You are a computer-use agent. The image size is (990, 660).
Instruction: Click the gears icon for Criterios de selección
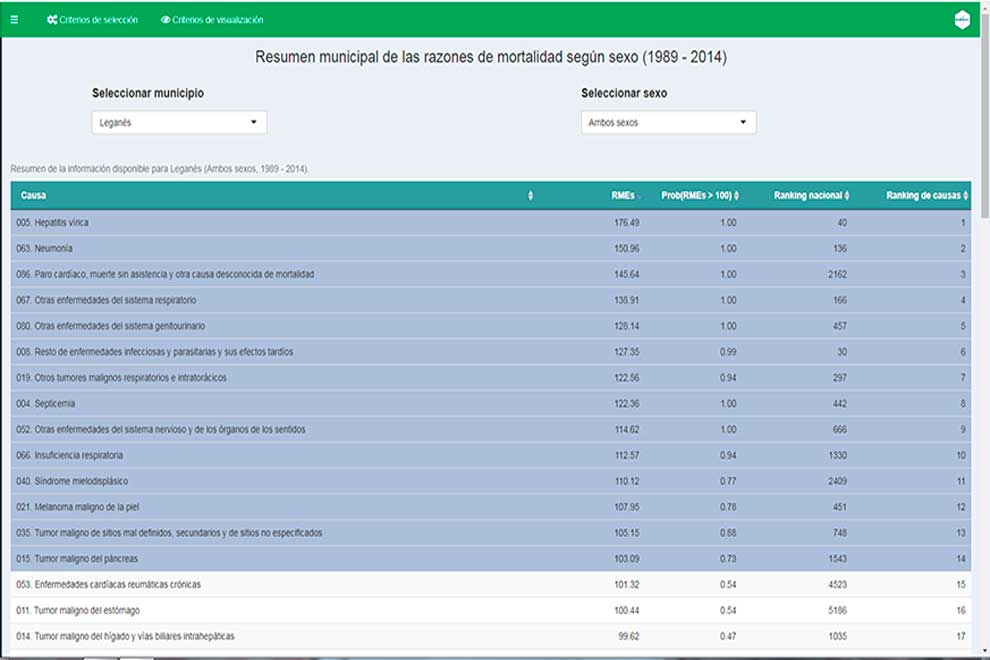tap(52, 20)
